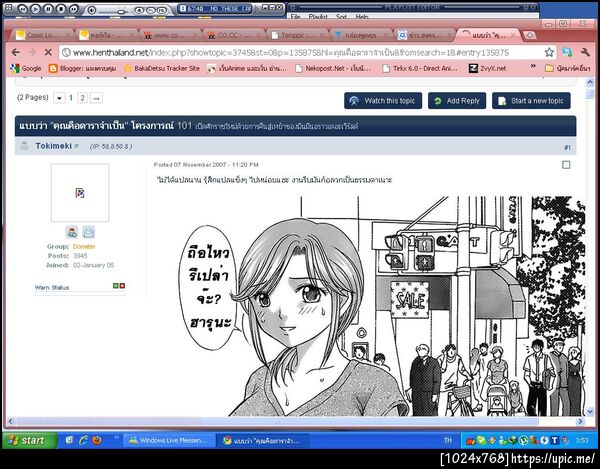Click the post number #1 link
The width and height of the screenshot is (600, 469).
tap(567, 147)
